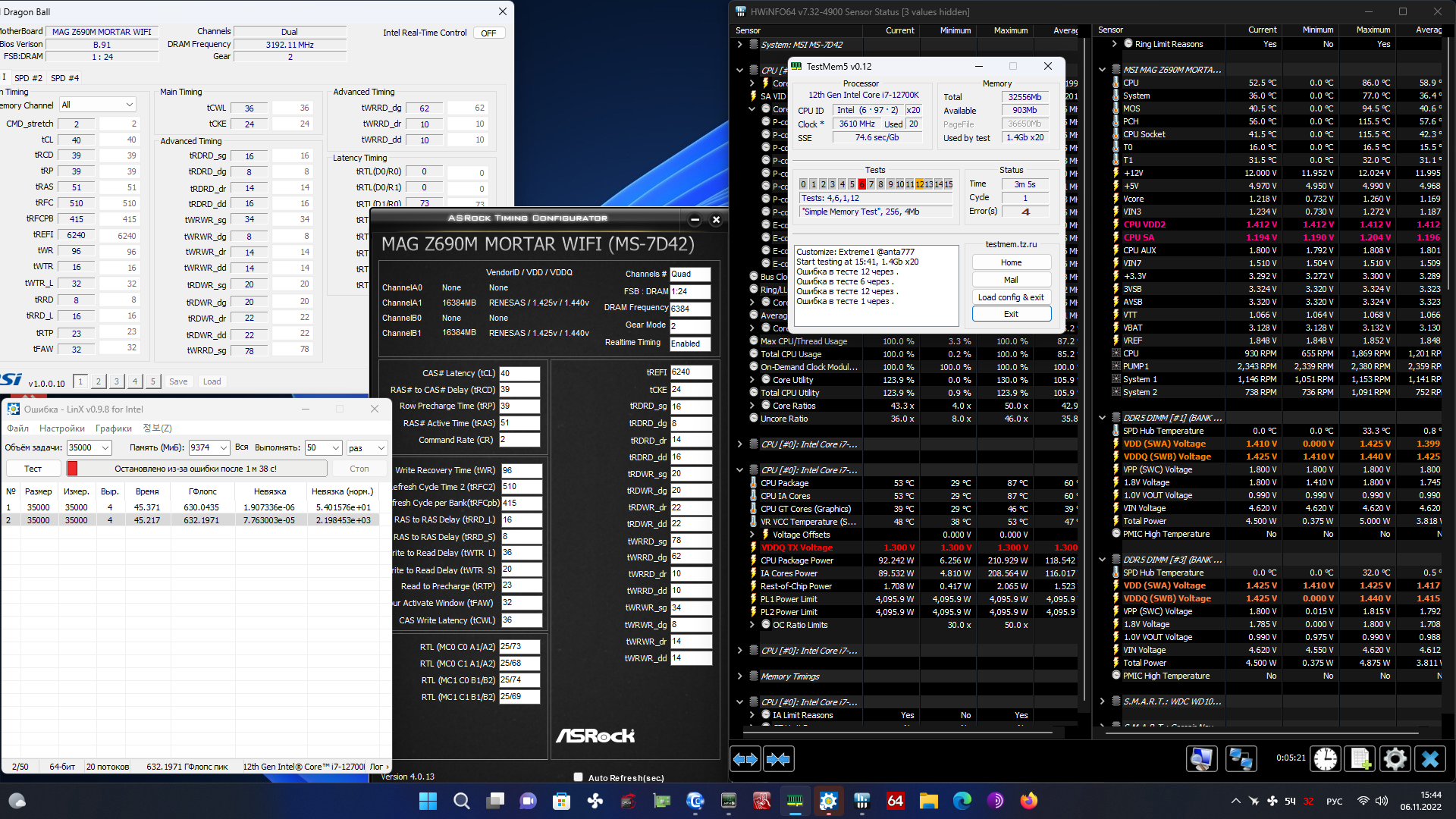
Task: Click the Тест button in LinX
Action: (33, 469)
